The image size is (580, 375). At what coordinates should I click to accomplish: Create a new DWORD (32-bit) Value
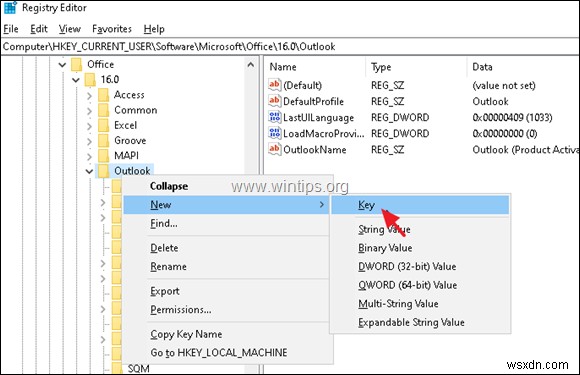point(420,266)
